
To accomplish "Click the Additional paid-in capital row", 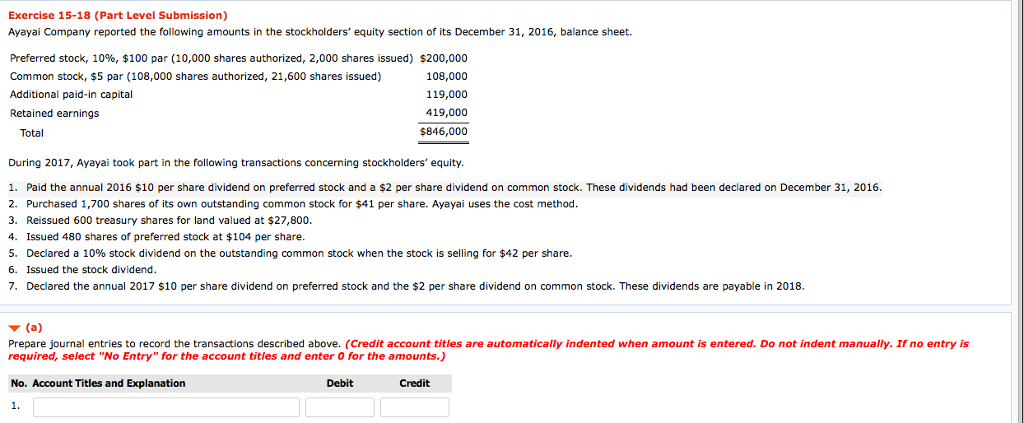I will (71, 94).
